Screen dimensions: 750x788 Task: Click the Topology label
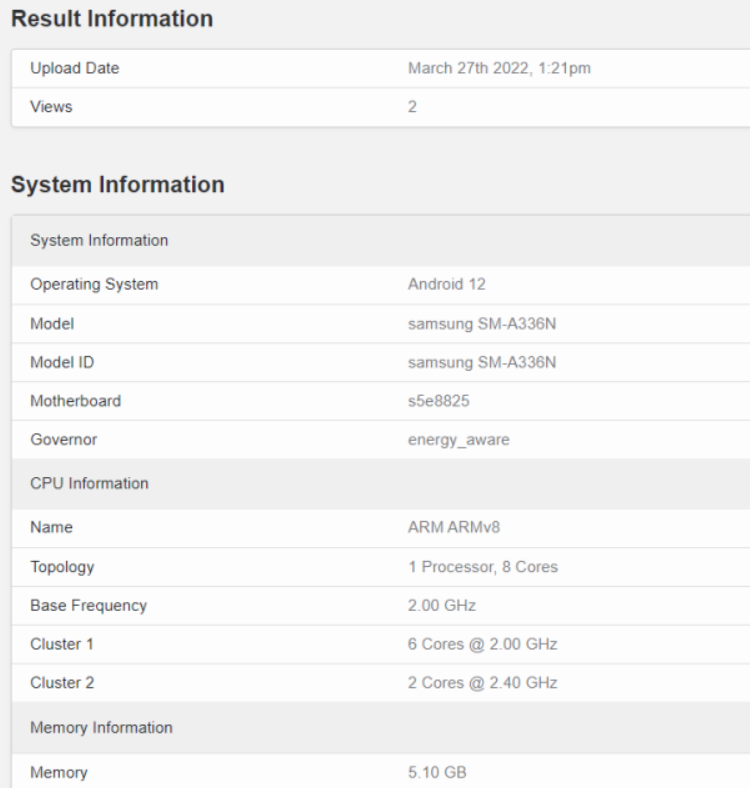62,567
